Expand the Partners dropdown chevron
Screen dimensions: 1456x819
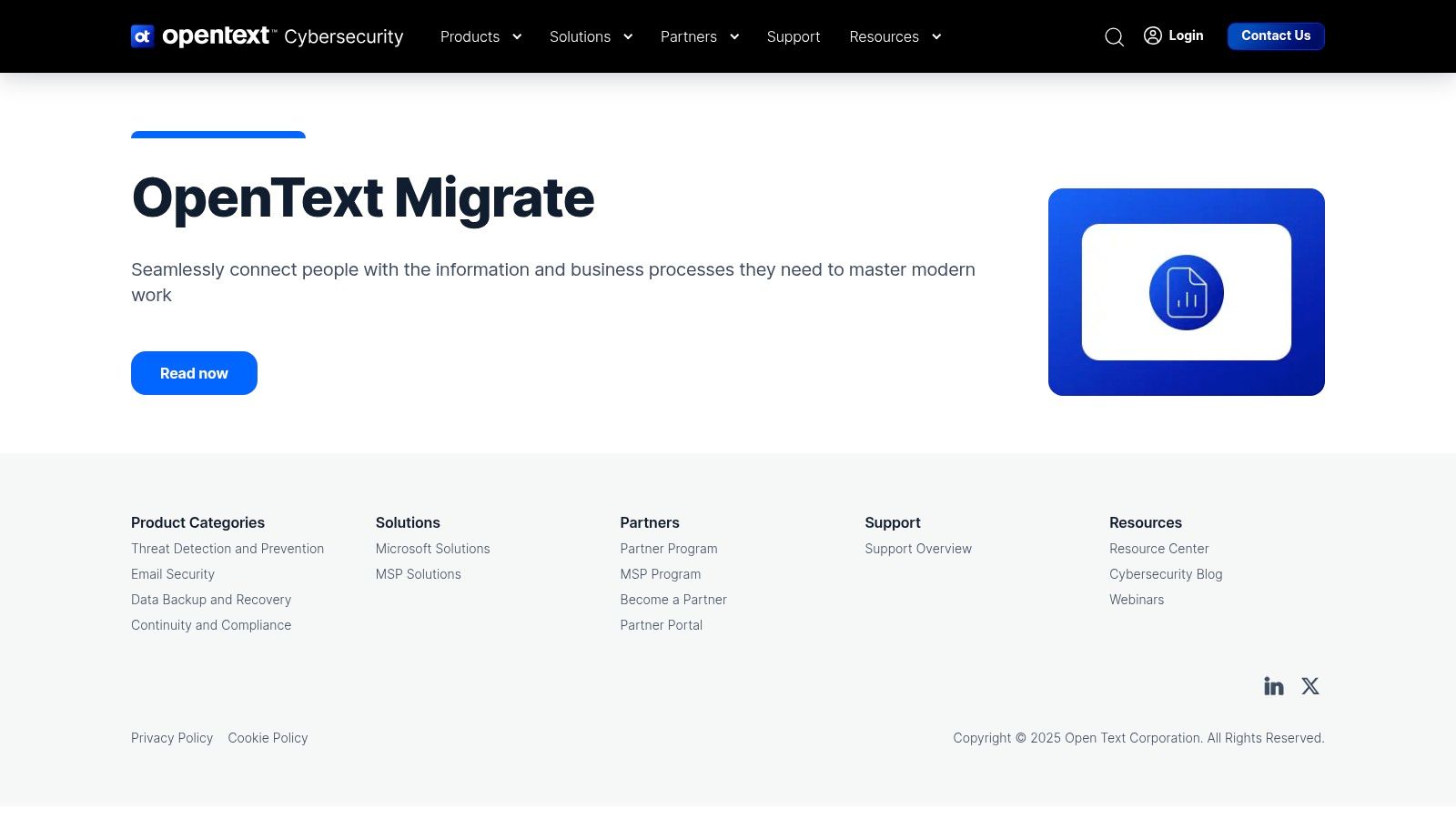point(734,37)
